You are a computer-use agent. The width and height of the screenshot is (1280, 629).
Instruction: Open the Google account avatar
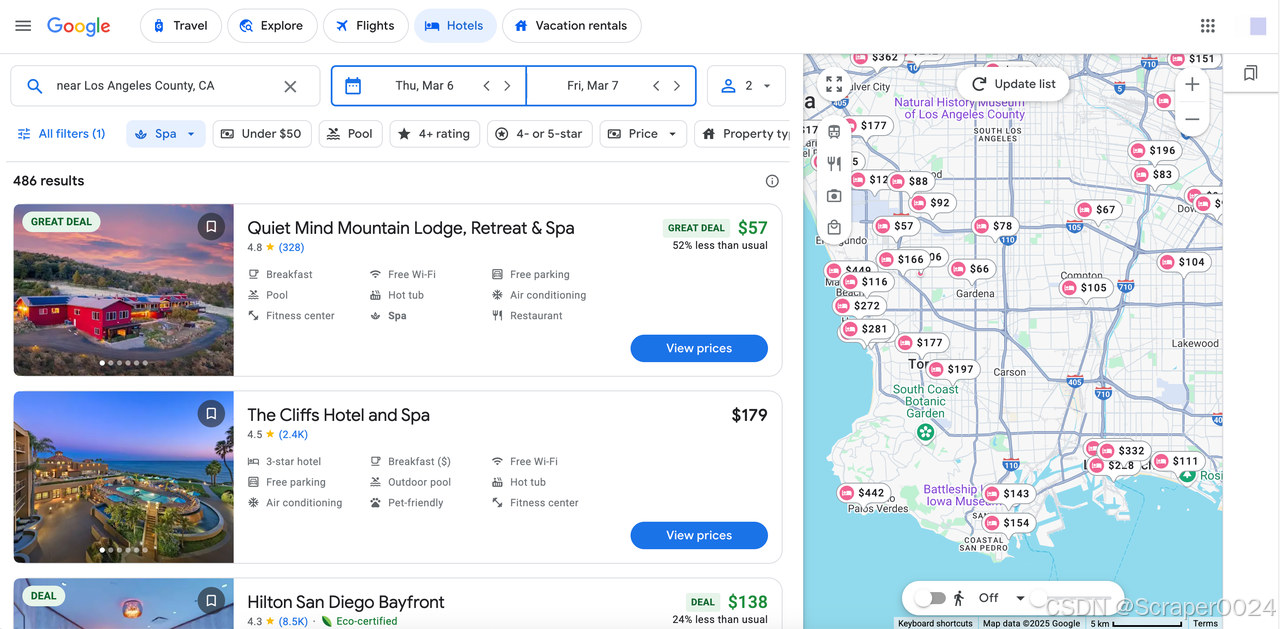click(x=1258, y=26)
